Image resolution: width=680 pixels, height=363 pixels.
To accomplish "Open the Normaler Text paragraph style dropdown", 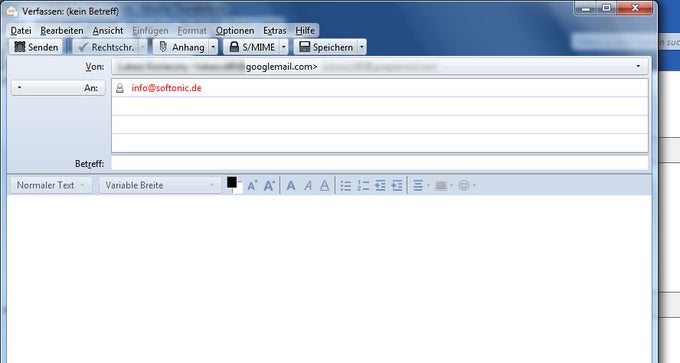I will pyautogui.click(x=51, y=185).
